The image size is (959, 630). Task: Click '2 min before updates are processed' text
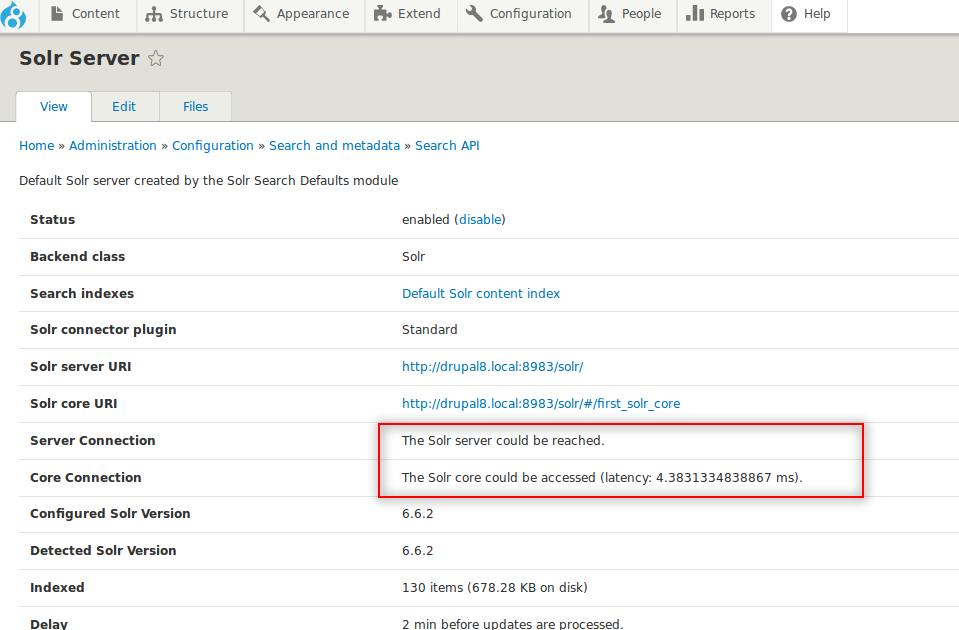(513, 623)
